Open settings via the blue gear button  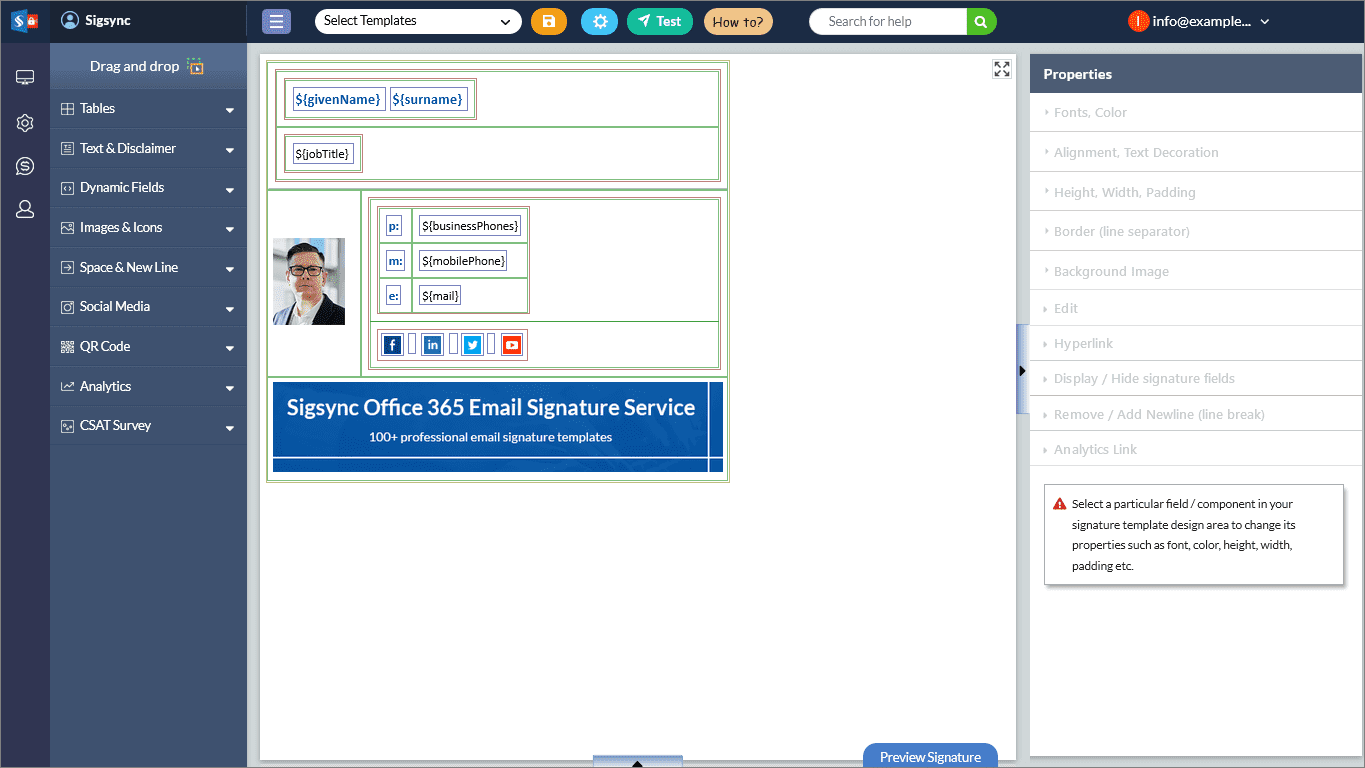[x=599, y=21]
